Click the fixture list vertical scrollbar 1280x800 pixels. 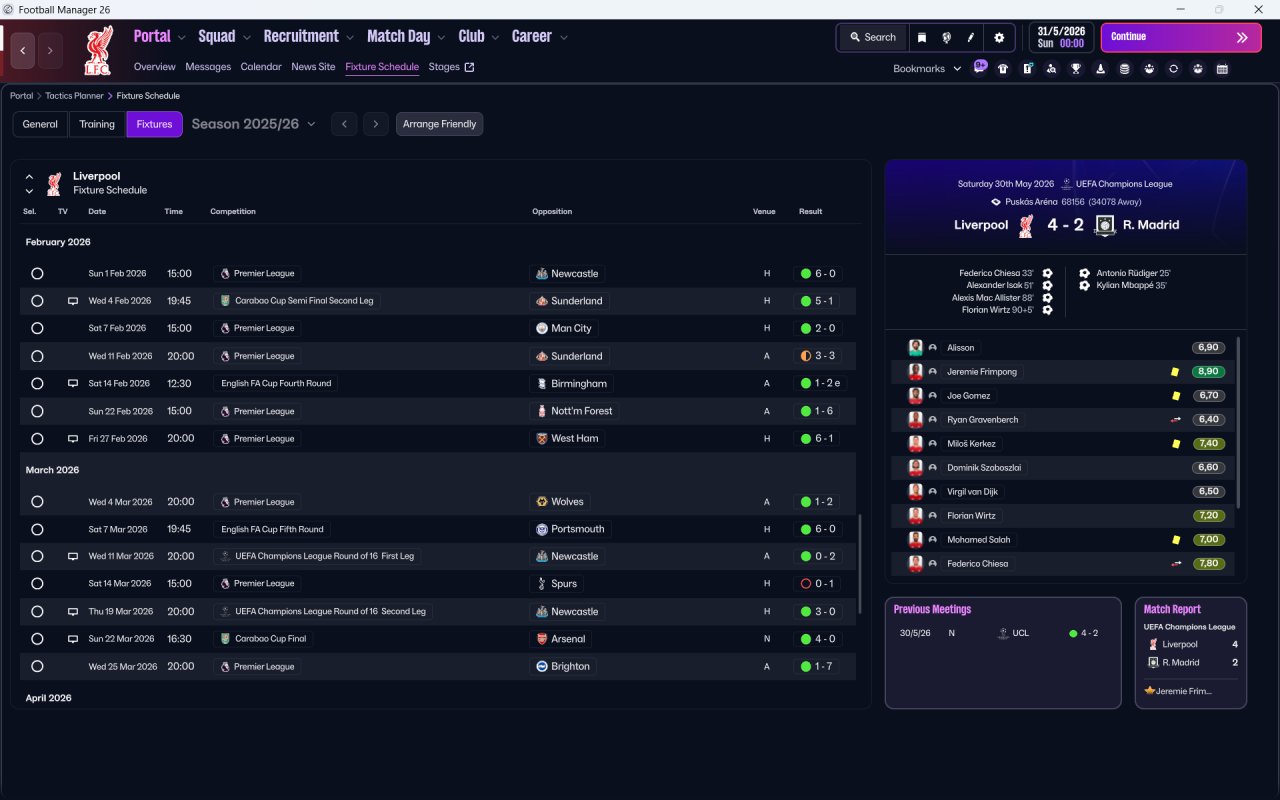[860, 564]
